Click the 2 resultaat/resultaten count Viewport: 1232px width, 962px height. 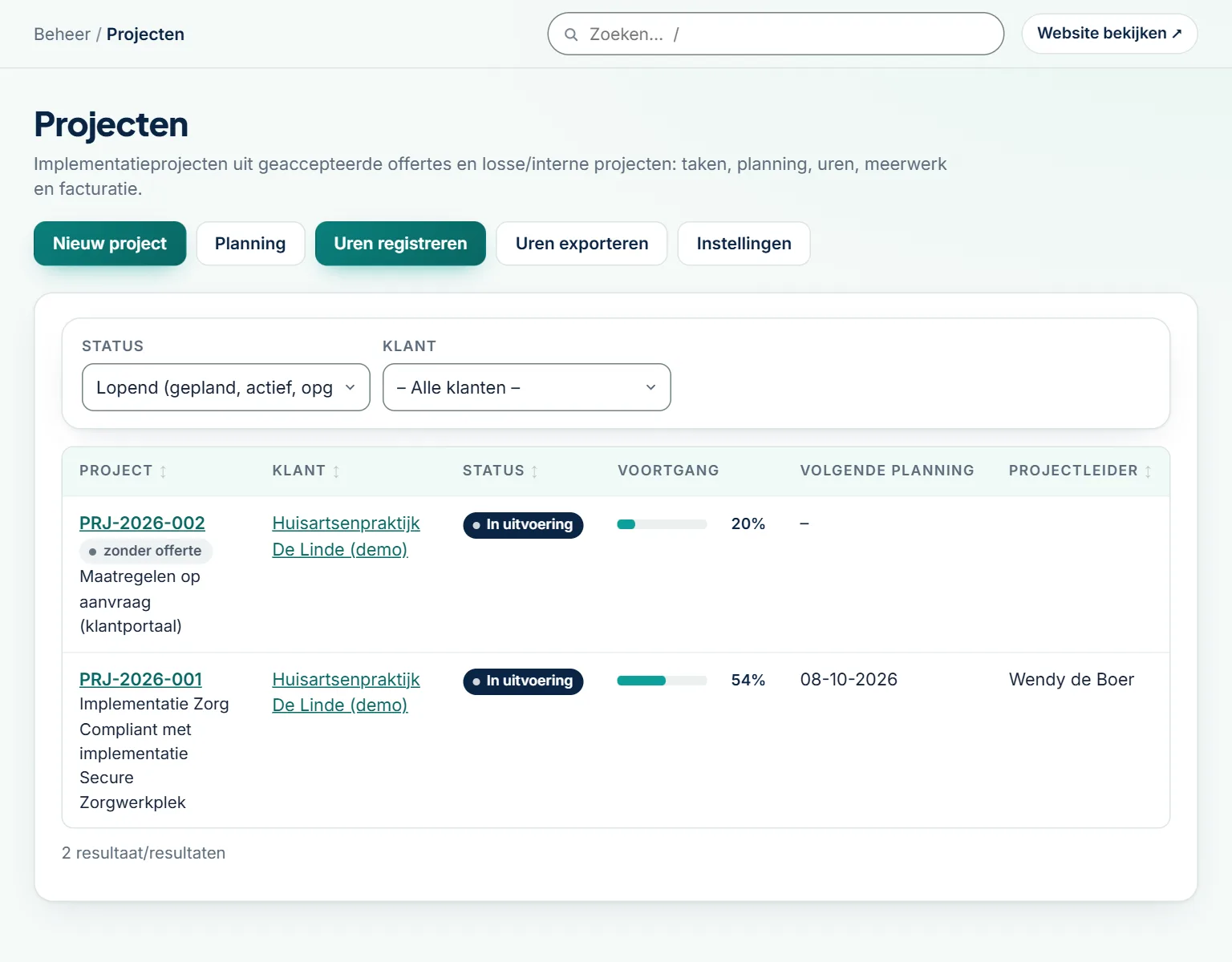[x=144, y=853]
